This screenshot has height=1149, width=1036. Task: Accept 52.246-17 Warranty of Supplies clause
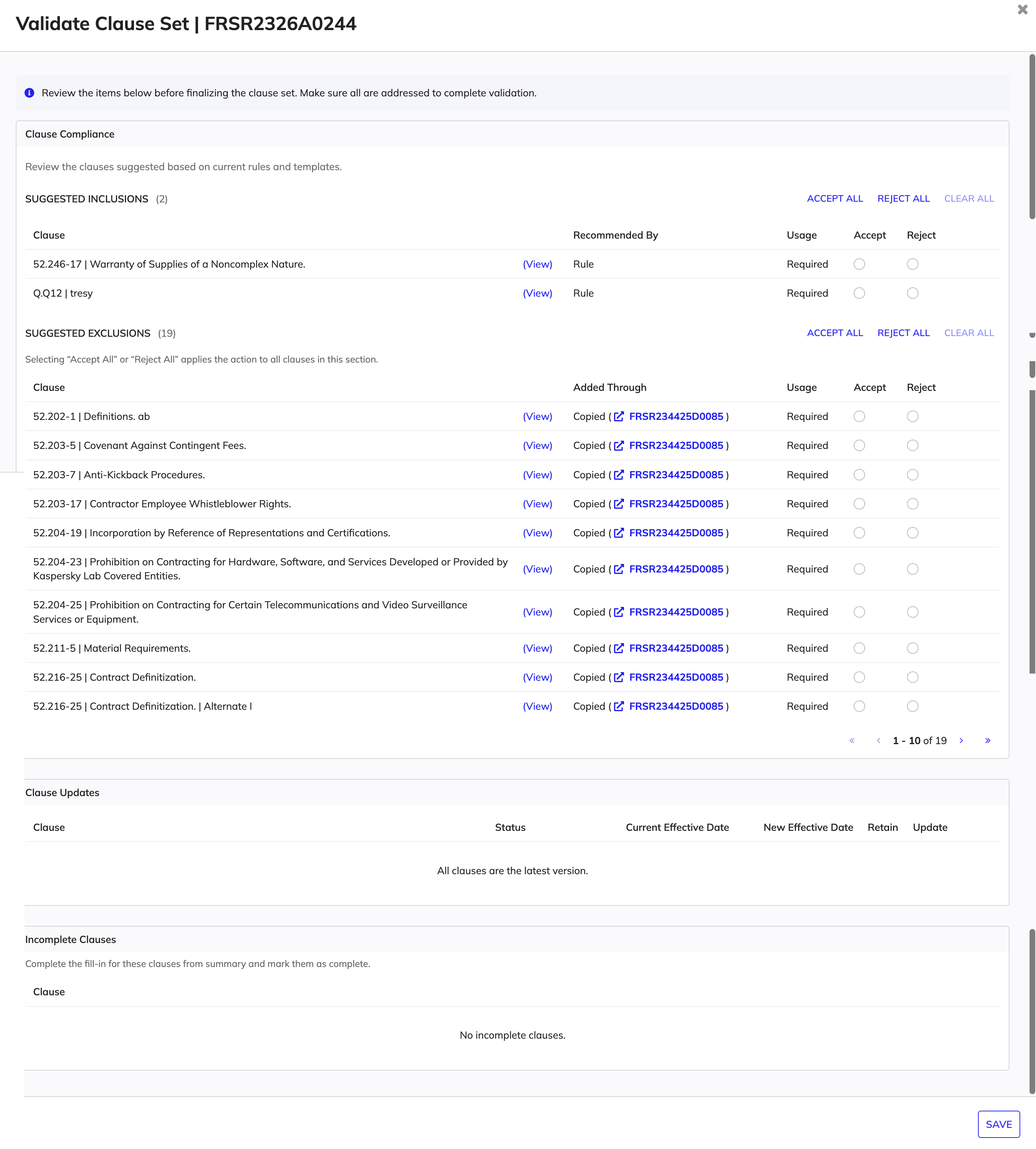pyautogui.click(x=859, y=264)
